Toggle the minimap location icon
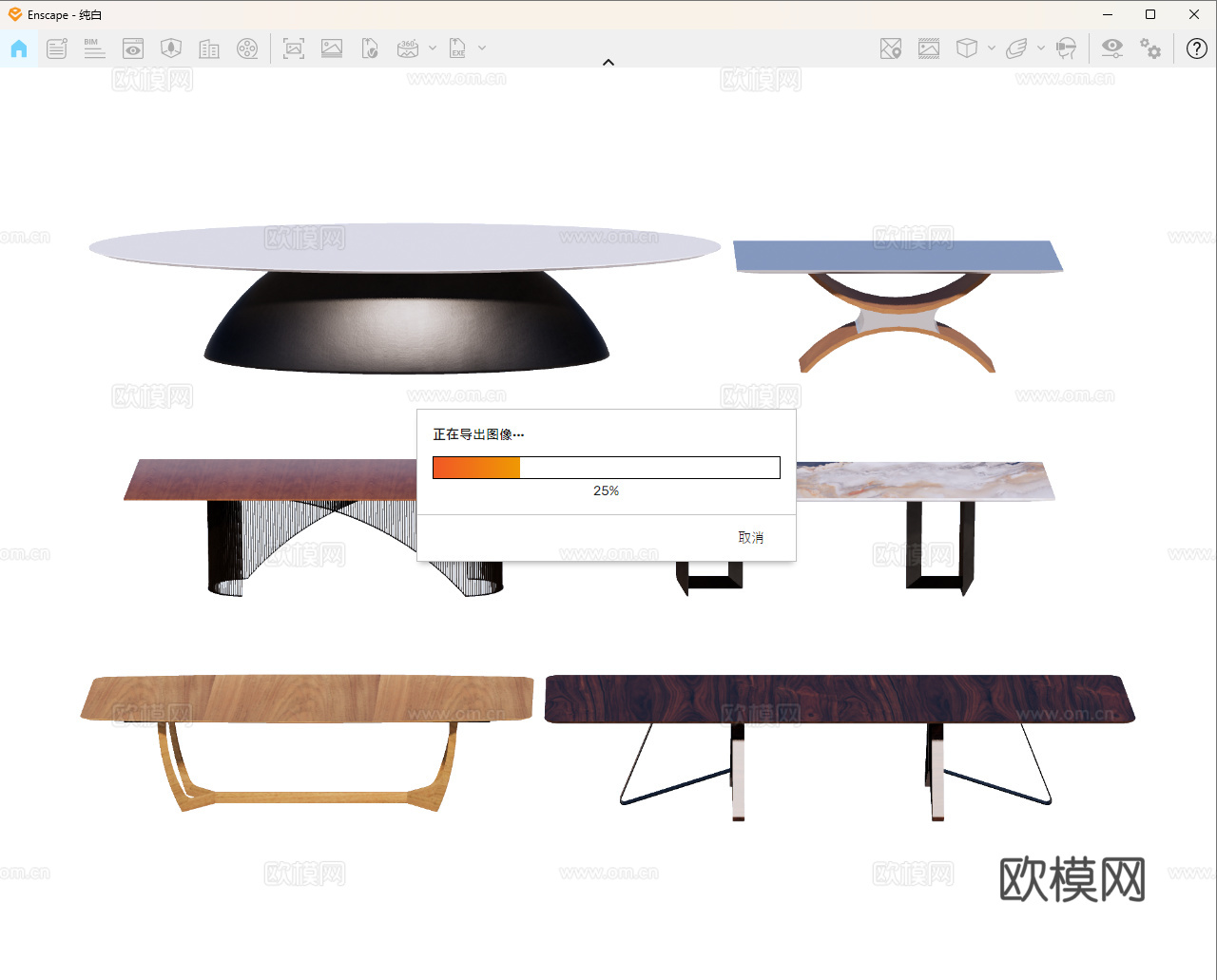Image resolution: width=1217 pixels, height=980 pixels. [891, 48]
